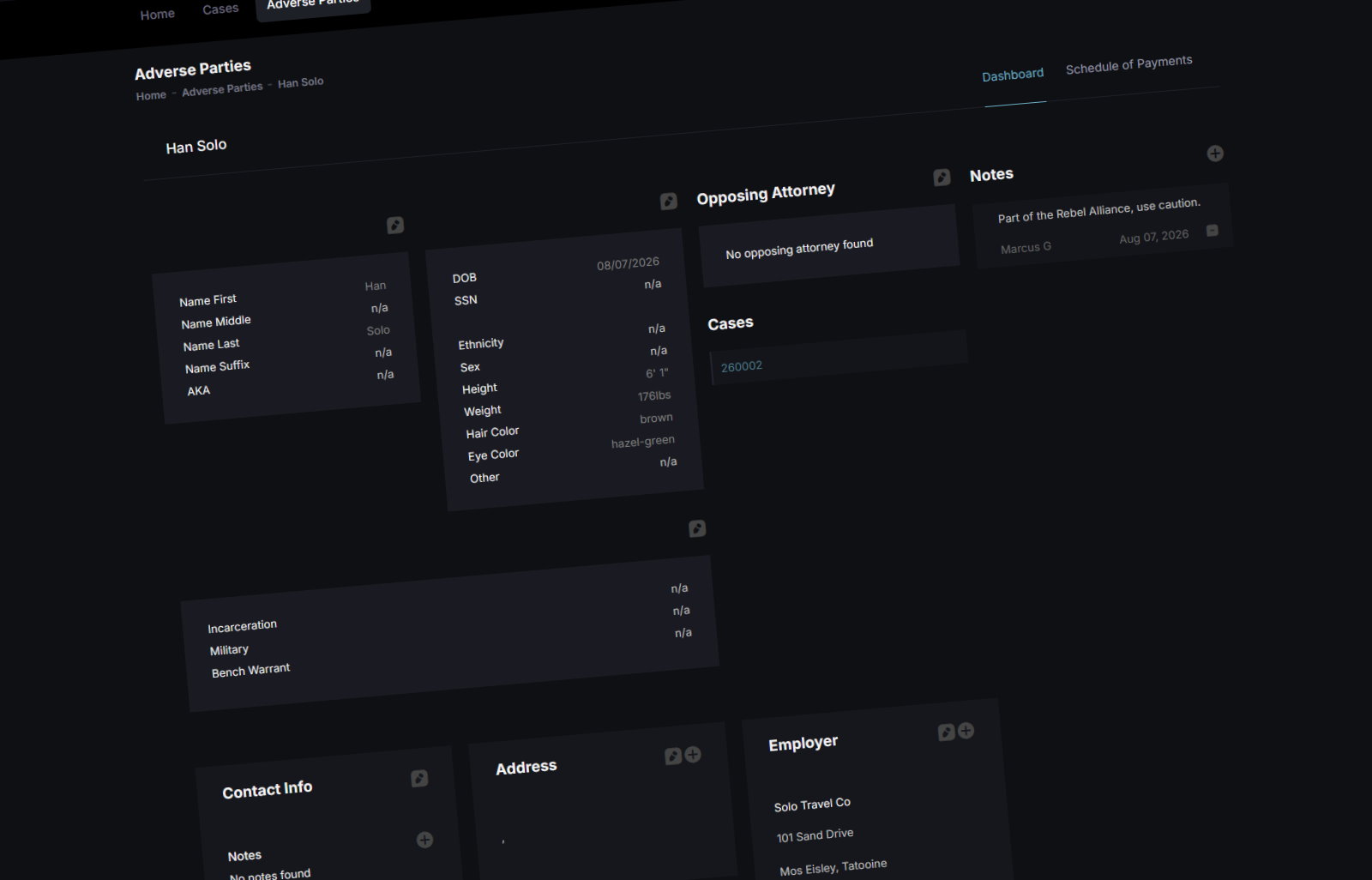Select the weight value 176lbs

tap(654, 395)
